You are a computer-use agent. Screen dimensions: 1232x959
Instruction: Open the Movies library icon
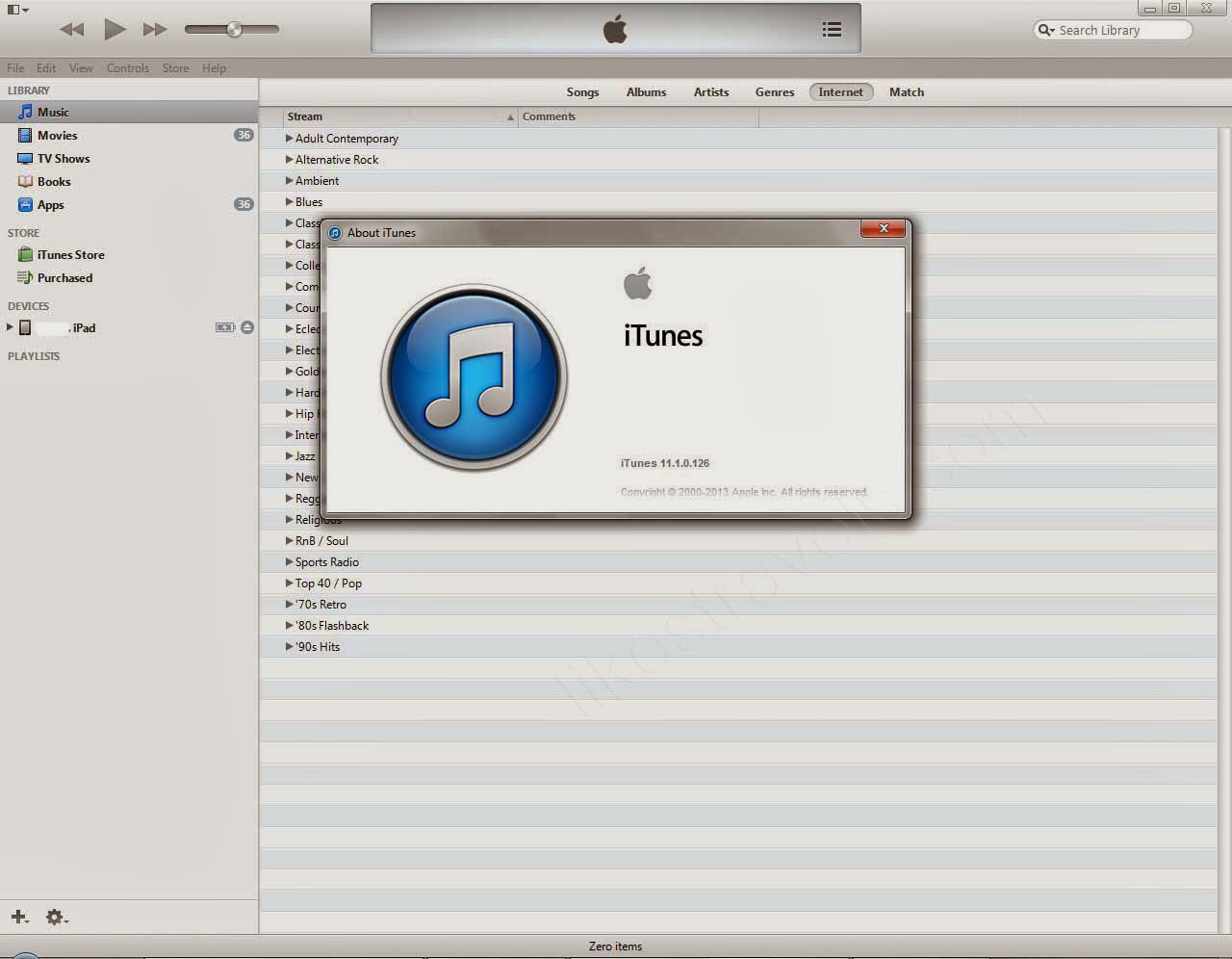(24, 135)
